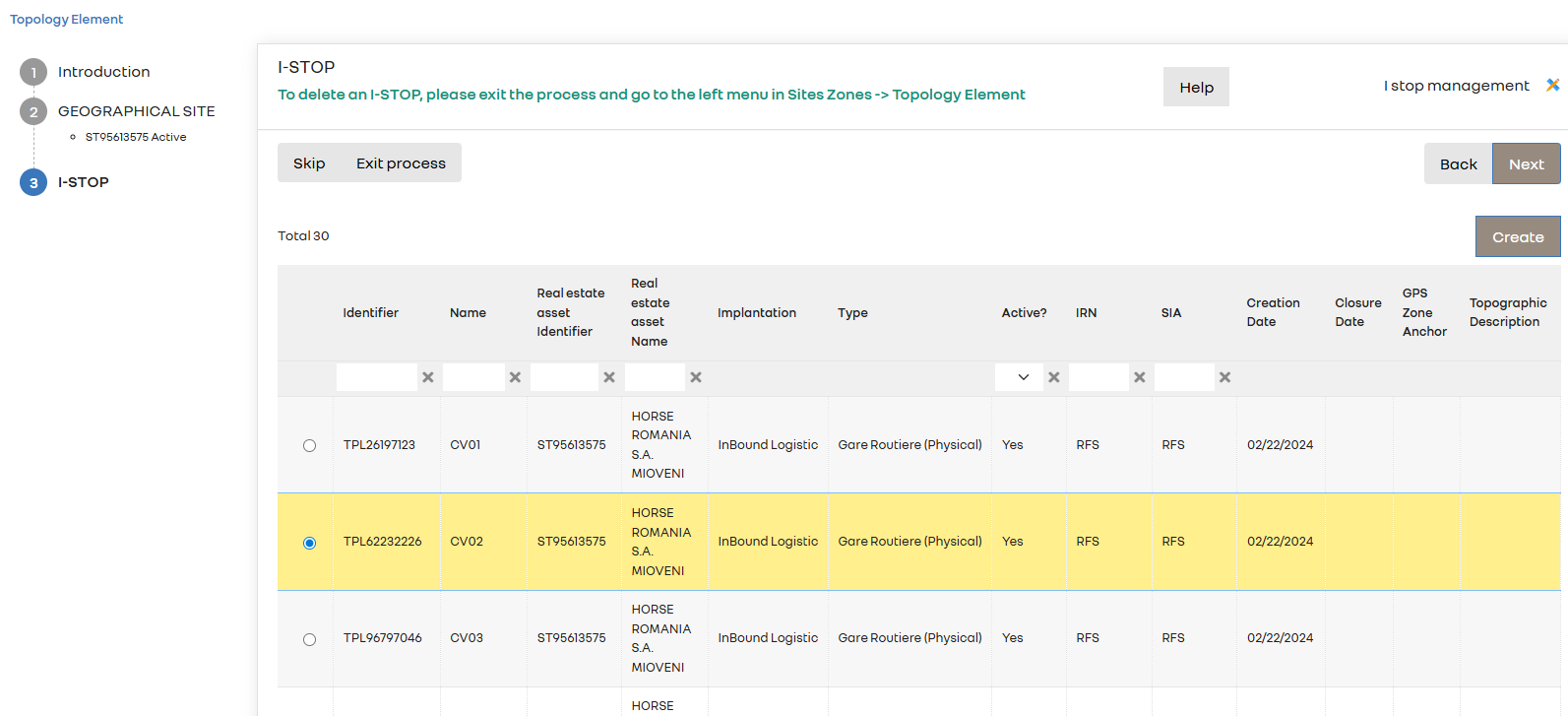The image size is (1568, 716).
Task: Select the CV02 row radio button
Action: pos(310,543)
